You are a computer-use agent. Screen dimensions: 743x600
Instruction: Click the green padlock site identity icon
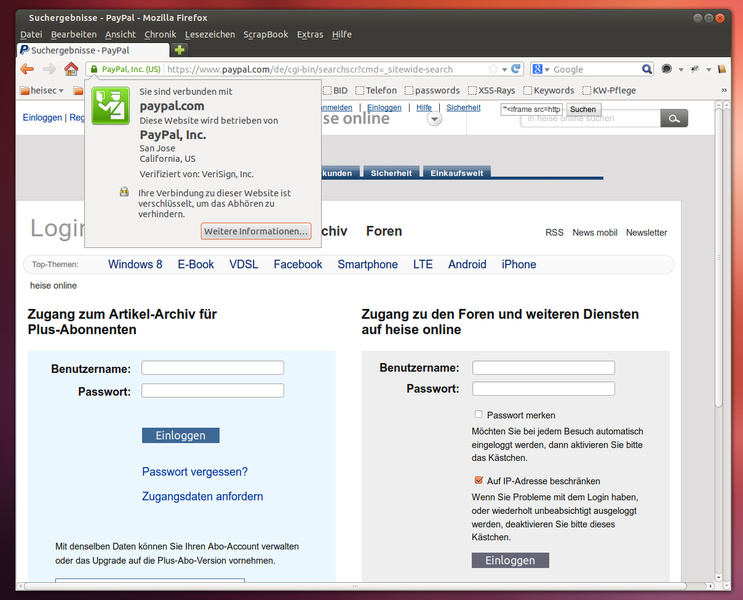(94, 69)
